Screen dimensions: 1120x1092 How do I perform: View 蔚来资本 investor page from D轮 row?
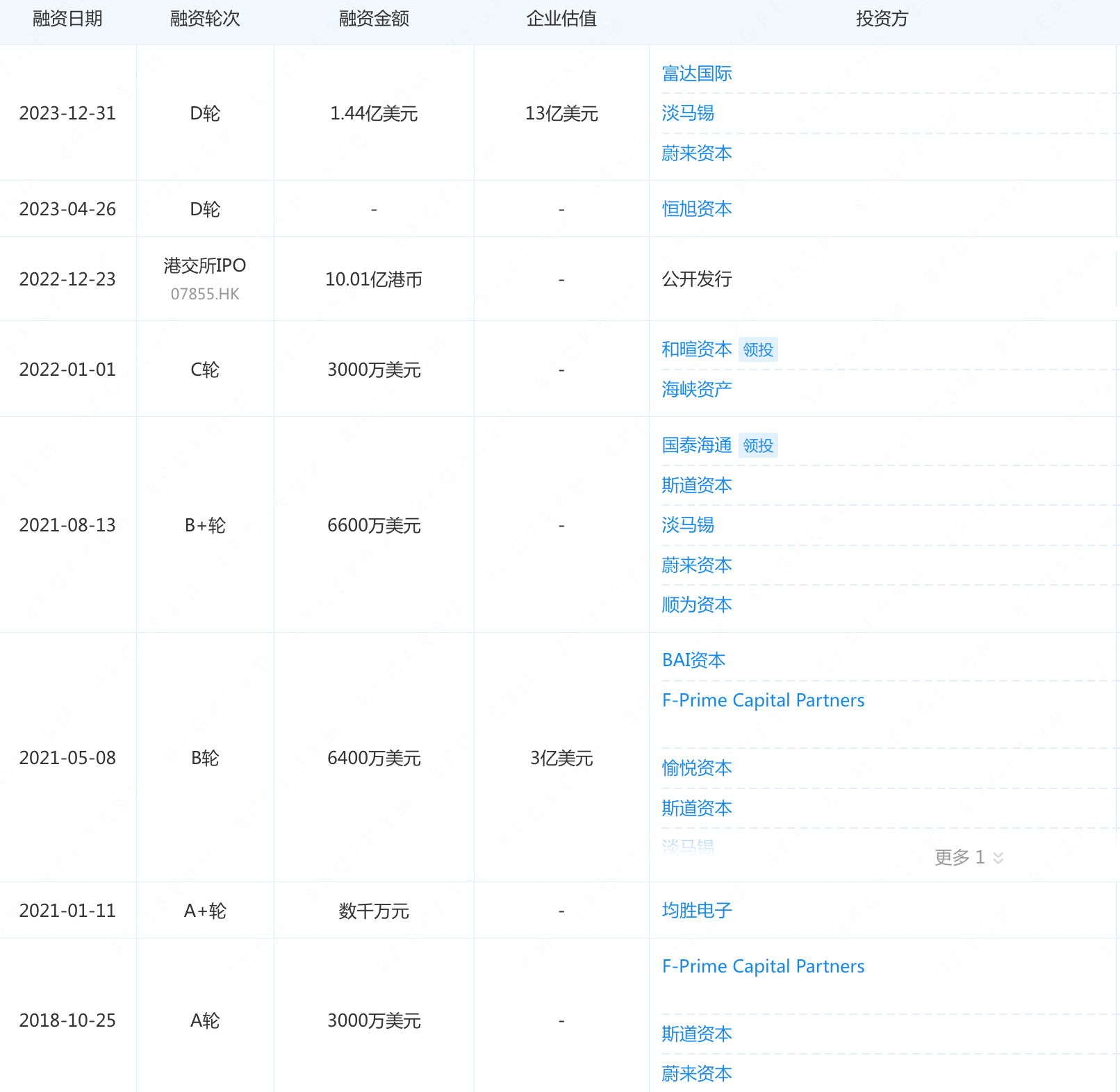696,154
